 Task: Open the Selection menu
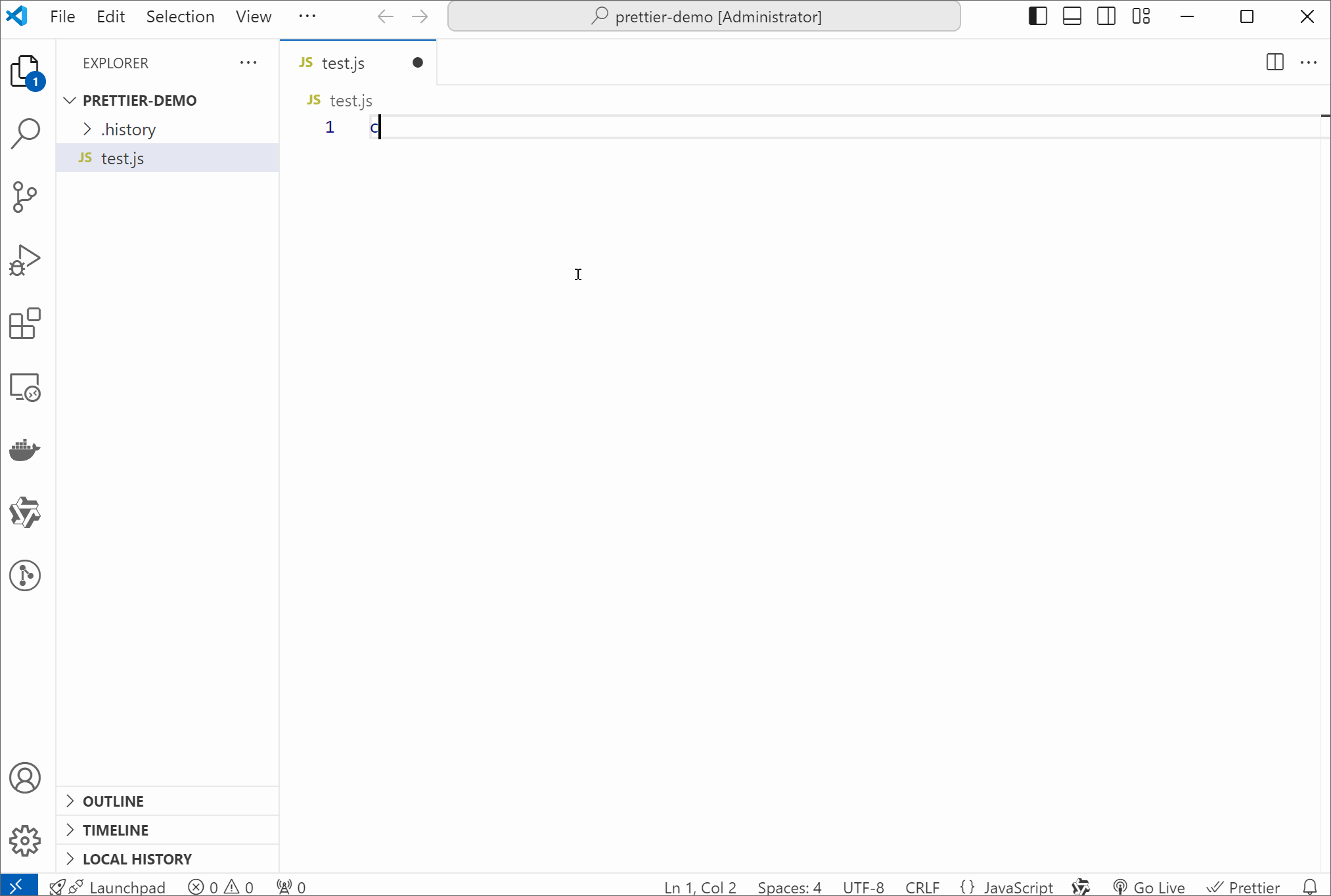click(180, 16)
